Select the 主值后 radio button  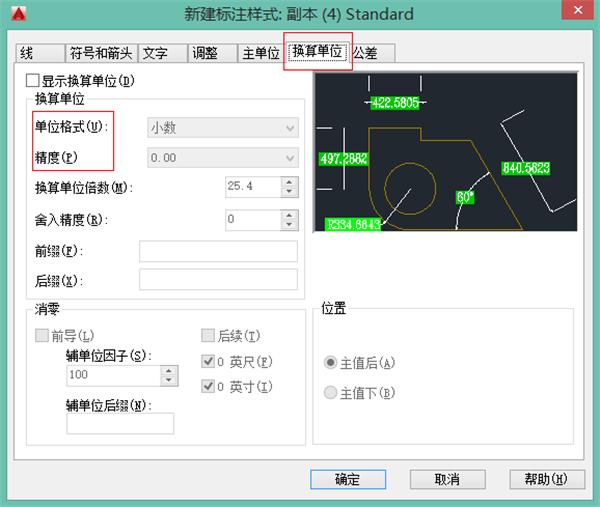330,362
